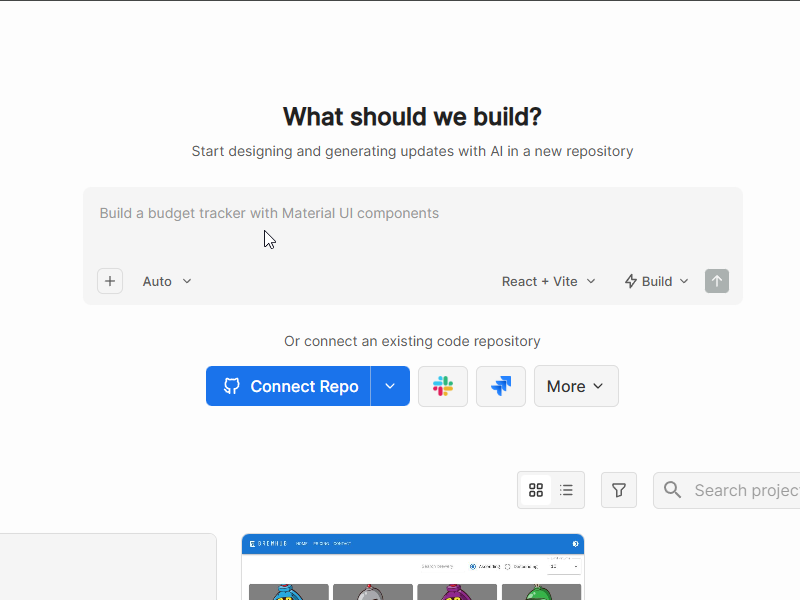Image resolution: width=800 pixels, height=600 pixels.
Task: Expand the Build mode dropdown
Action: click(x=657, y=281)
